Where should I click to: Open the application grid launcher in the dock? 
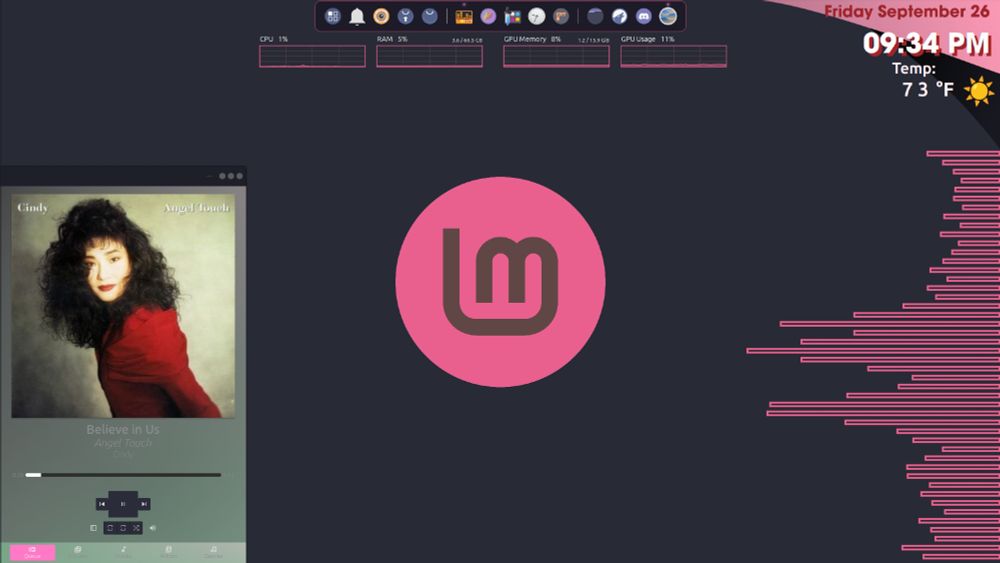[332, 16]
